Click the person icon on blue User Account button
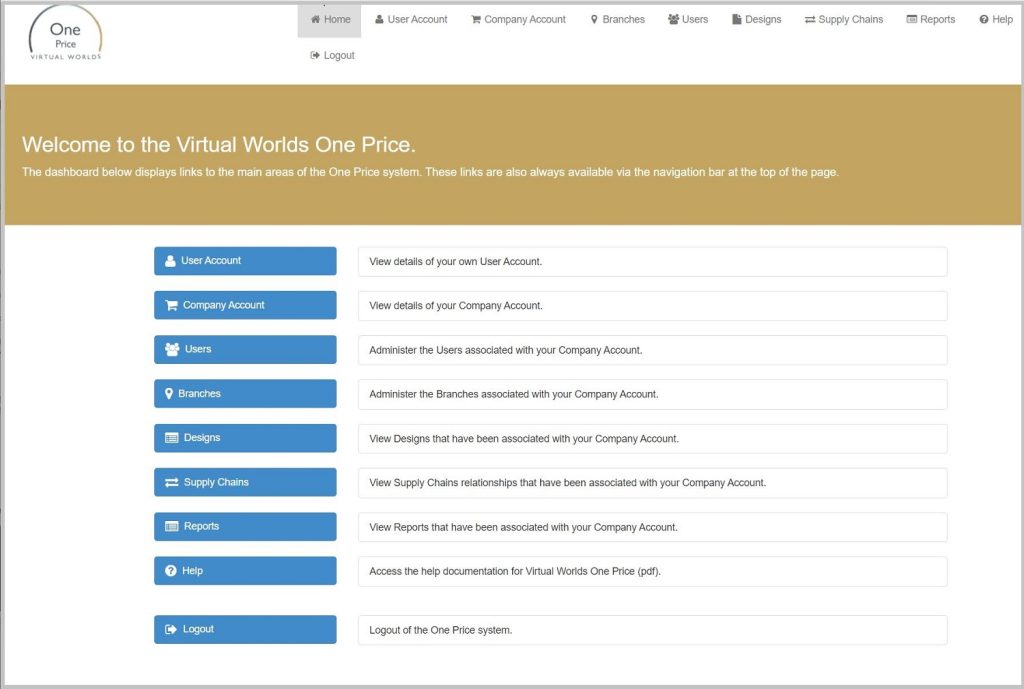Viewport: 1024px width, 689px height. [170, 261]
